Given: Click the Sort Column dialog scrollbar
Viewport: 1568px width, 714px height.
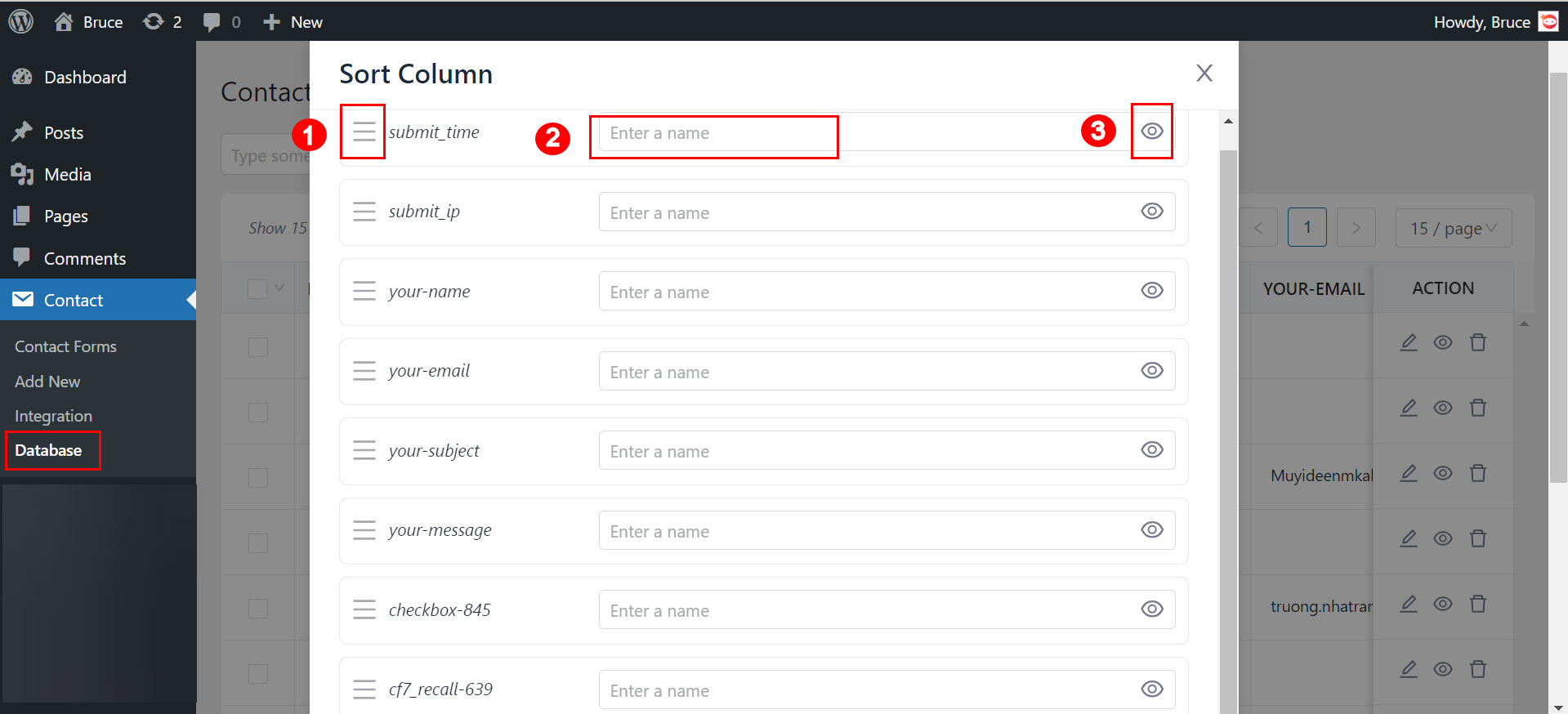Looking at the screenshot, I should (x=1228, y=408).
